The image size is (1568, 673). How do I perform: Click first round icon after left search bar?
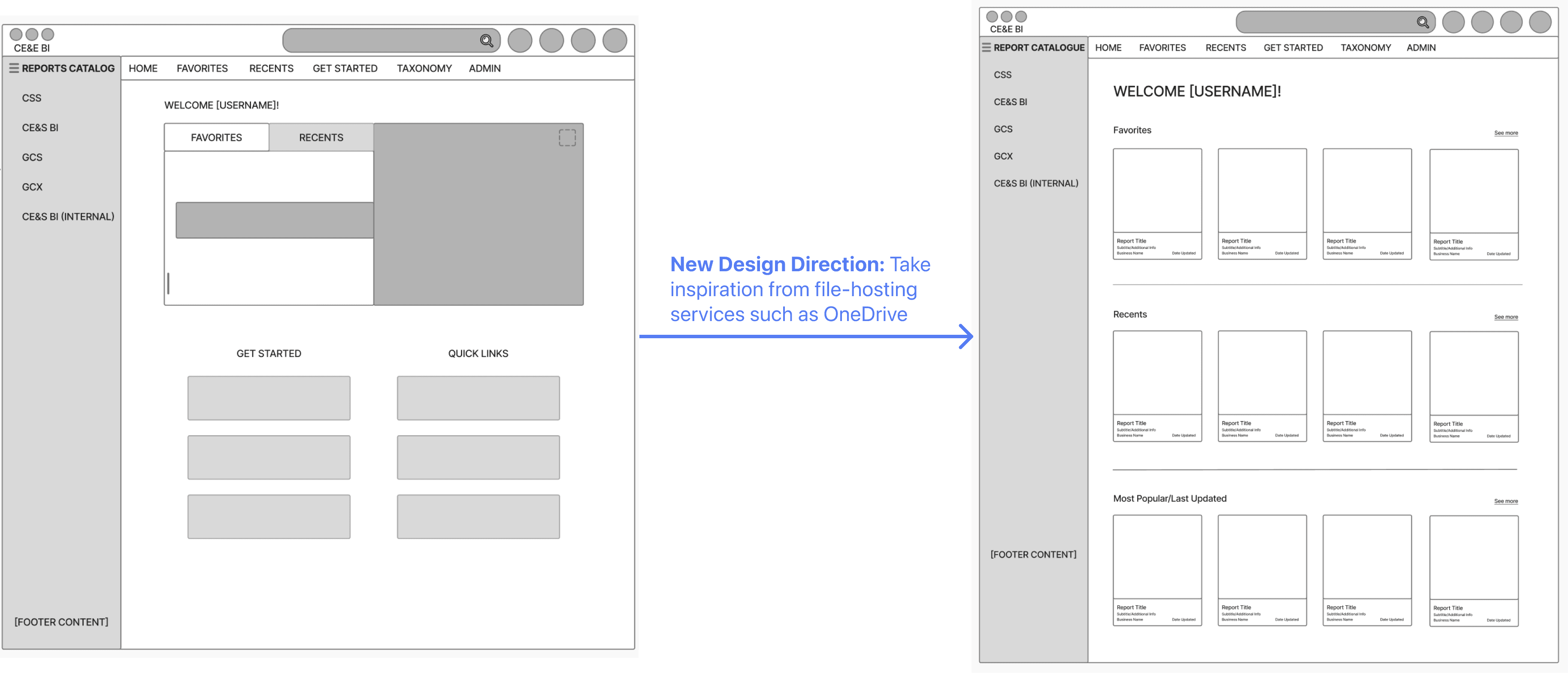520,41
